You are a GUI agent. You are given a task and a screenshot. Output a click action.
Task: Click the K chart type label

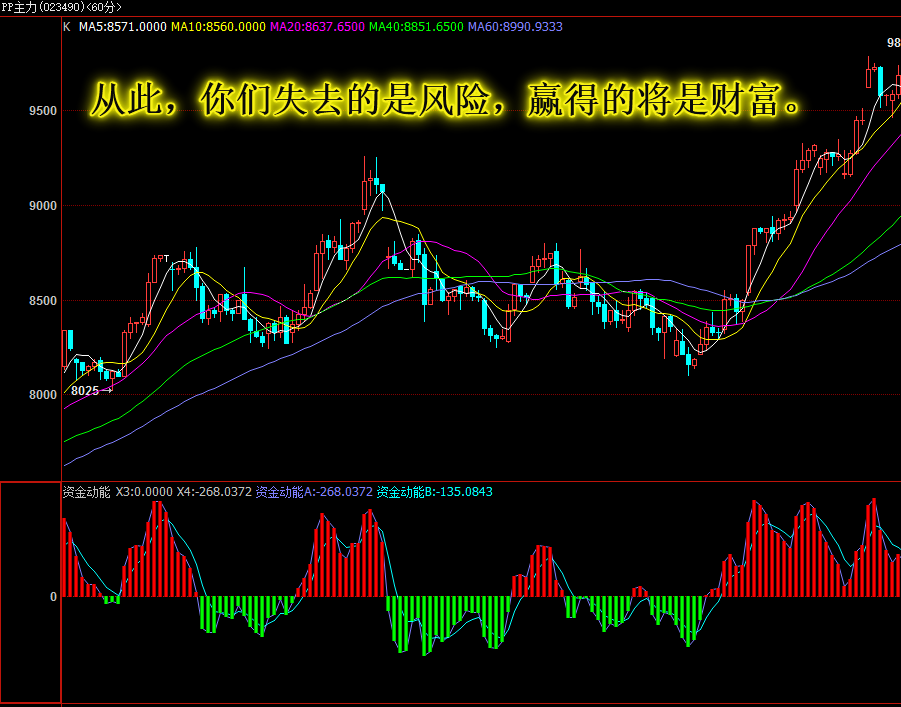(67, 27)
